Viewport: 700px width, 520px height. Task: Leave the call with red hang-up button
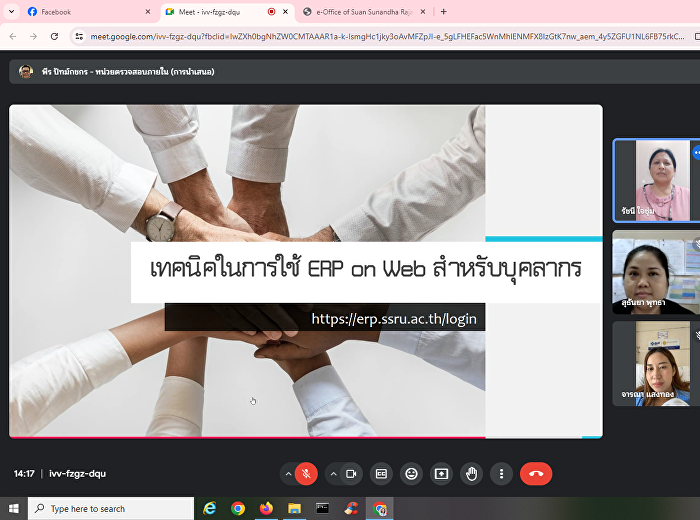coord(536,474)
